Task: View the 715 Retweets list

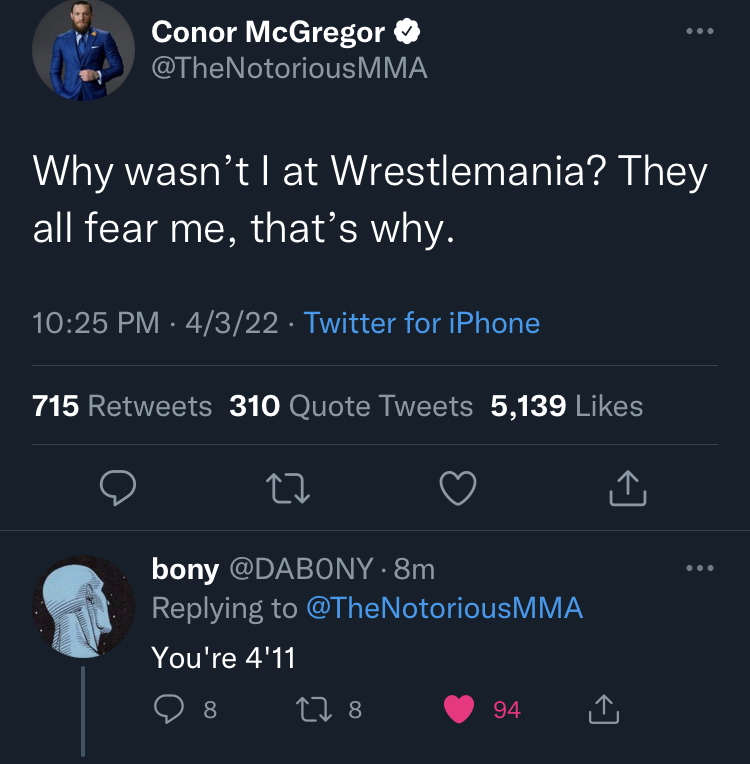Action: (x=122, y=405)
